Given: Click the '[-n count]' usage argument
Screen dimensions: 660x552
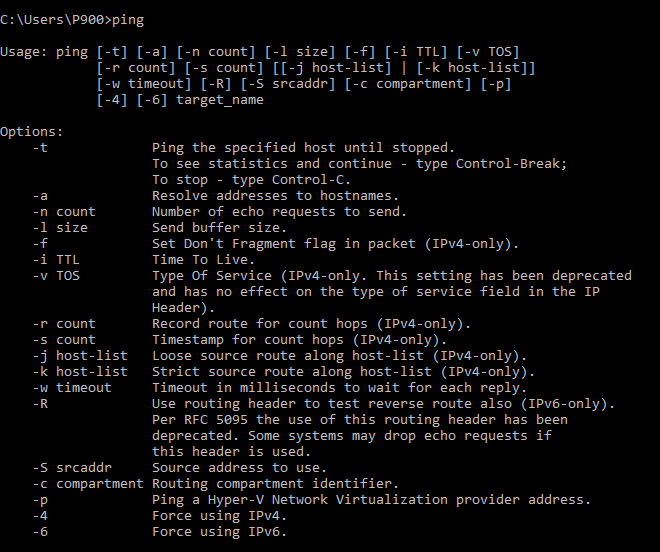Looking at the screenshot, I should pyautogui.click(x=216, y=52).
